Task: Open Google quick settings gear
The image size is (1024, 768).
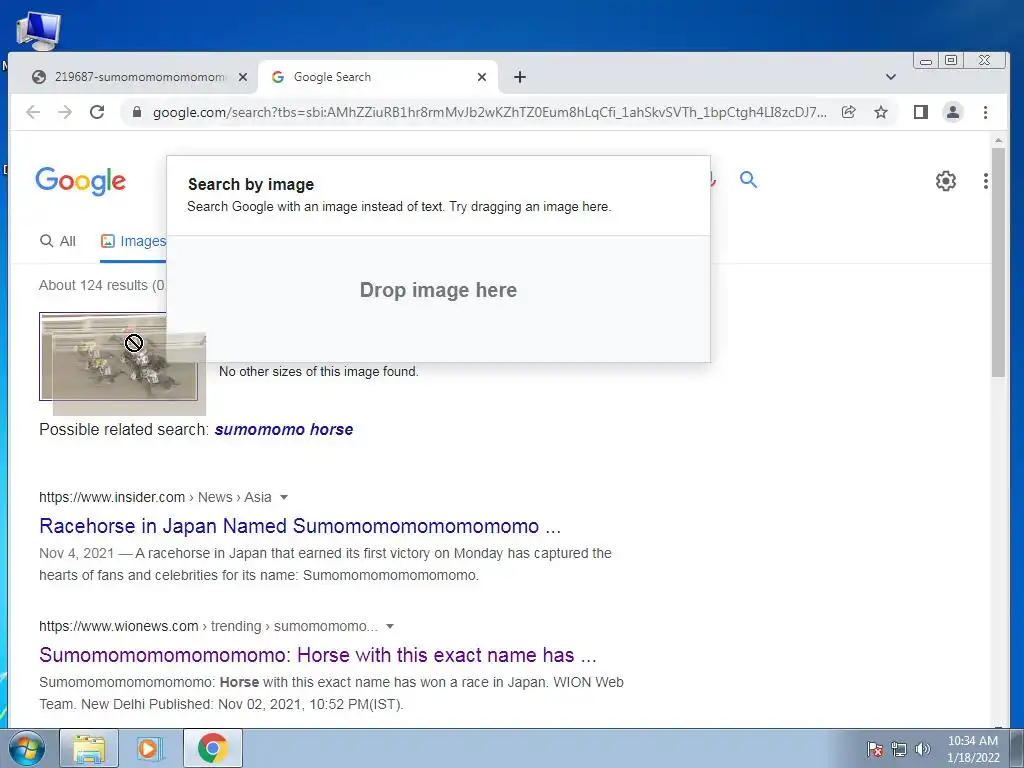Action: [x=946, y=181]
